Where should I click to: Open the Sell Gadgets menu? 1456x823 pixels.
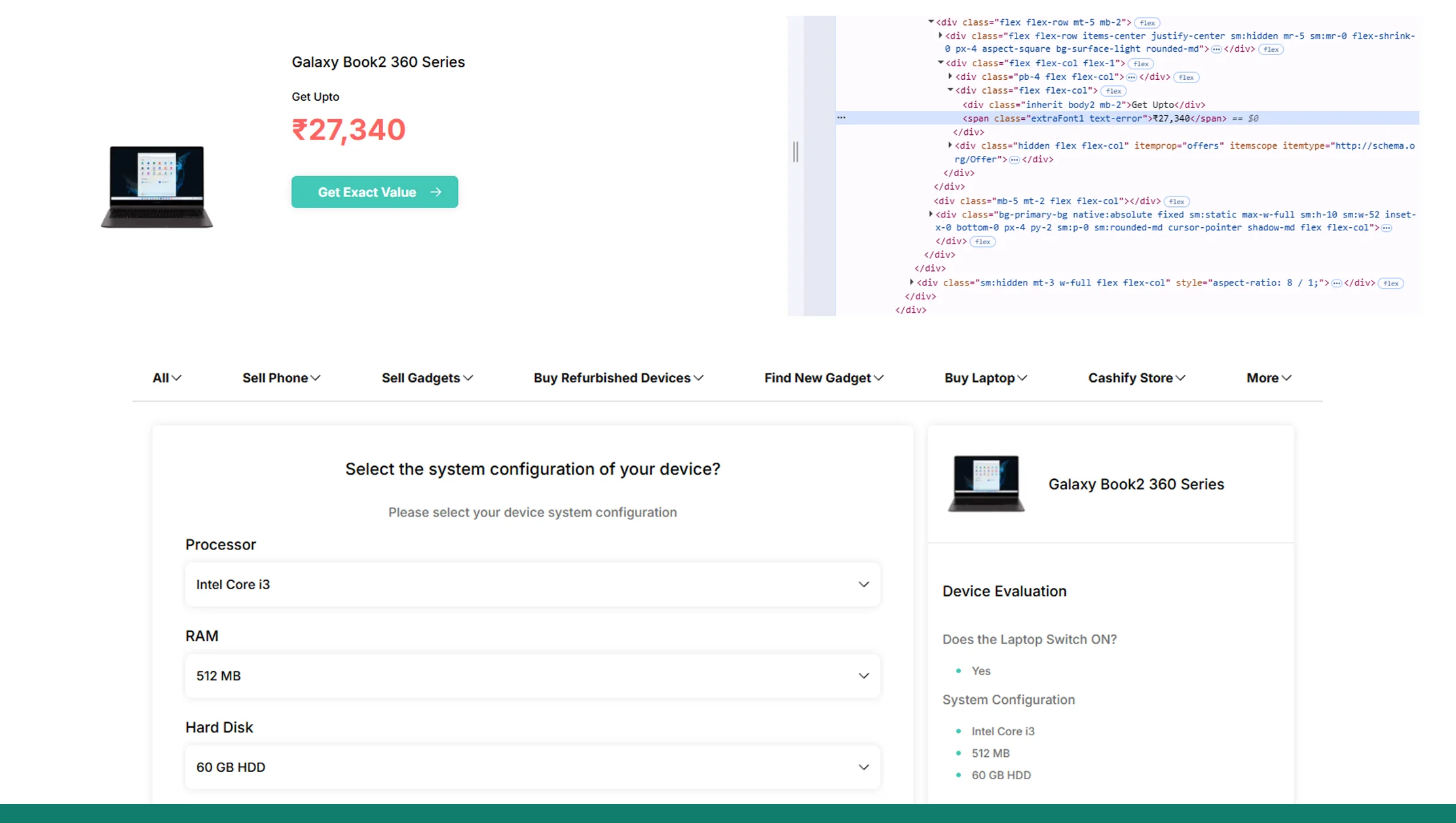click(427, 378)
